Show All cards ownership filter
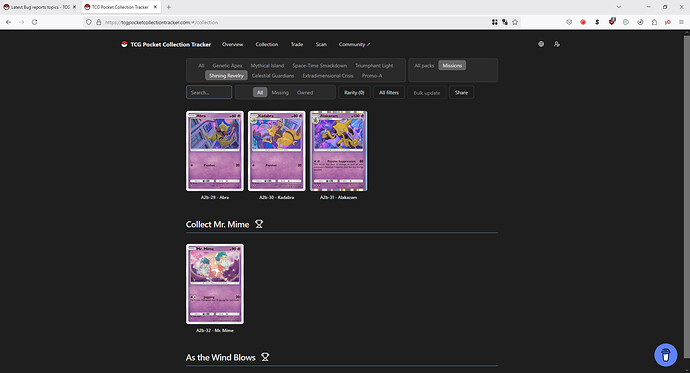This screenshot has width=690, height=373. click(x=260, y=92)
